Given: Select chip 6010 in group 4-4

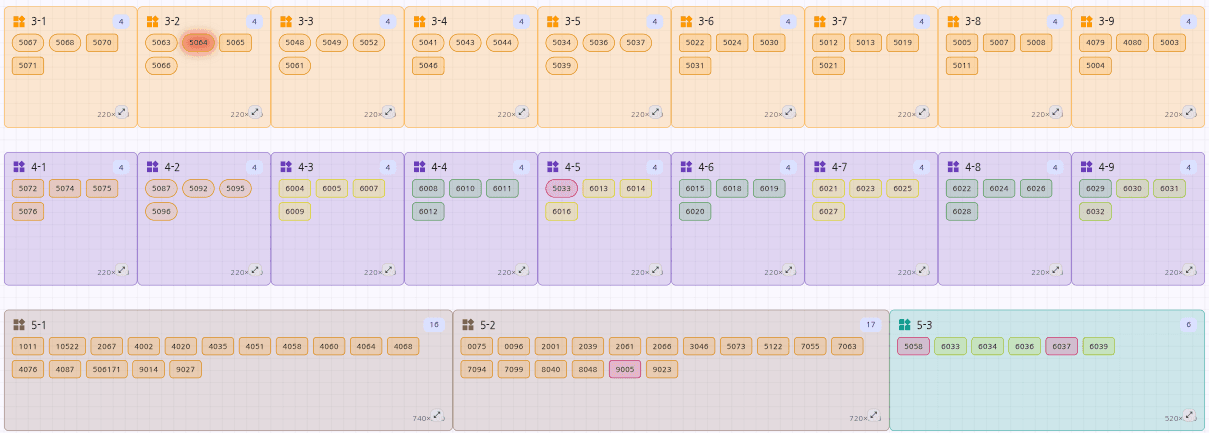Looking at the screenshot, I should [465, 188].
